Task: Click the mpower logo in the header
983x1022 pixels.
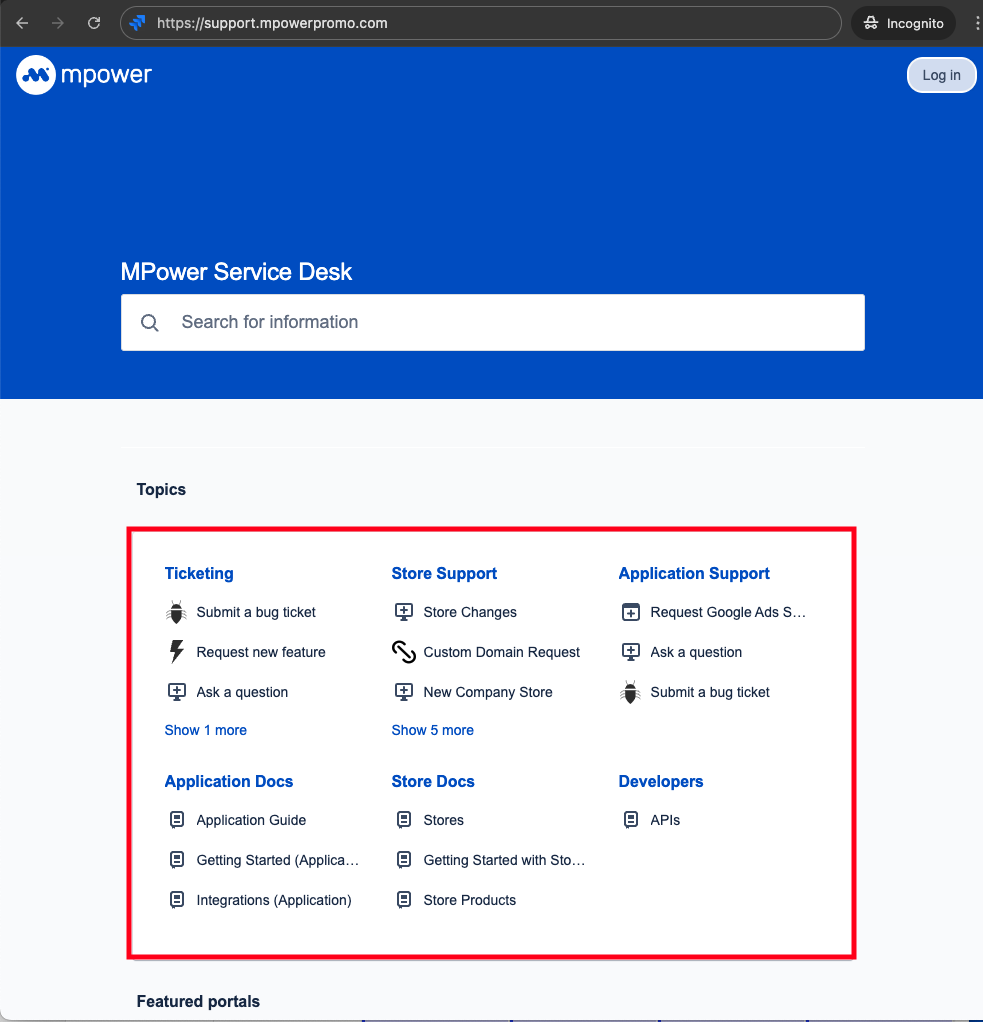Action: pos(84,75)
